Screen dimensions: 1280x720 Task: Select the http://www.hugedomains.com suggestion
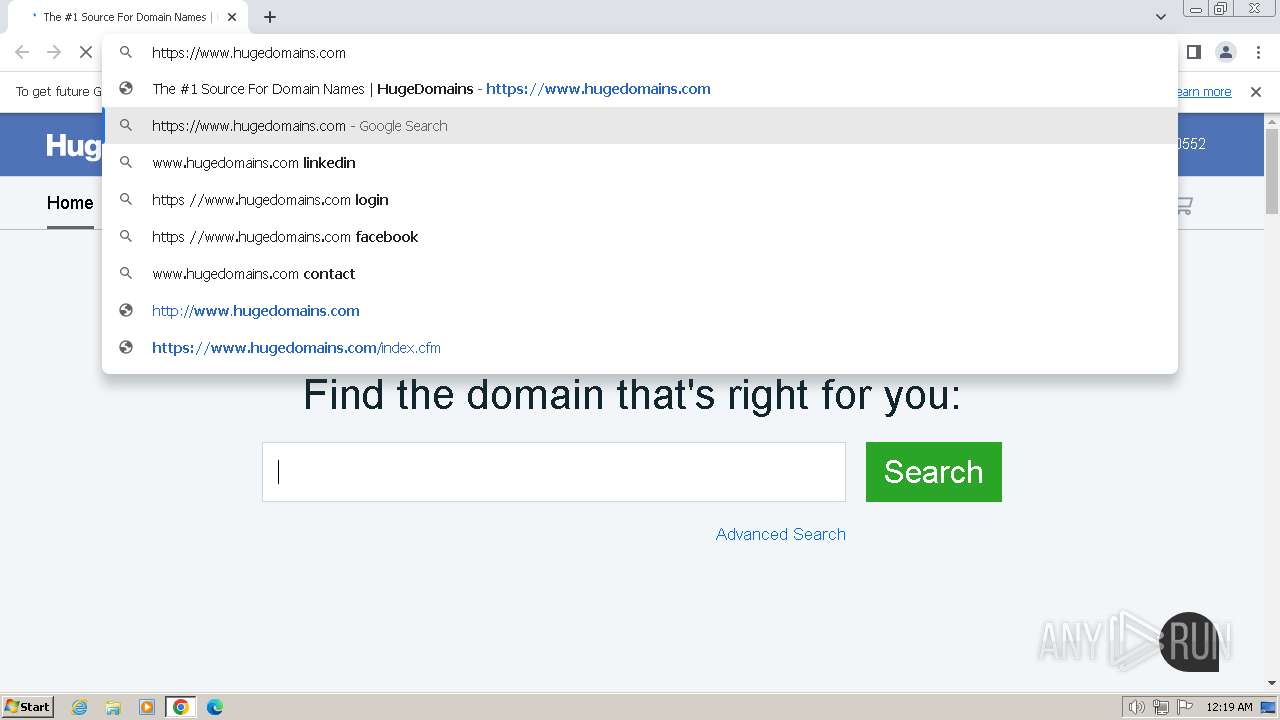click(x=640, y=311)
